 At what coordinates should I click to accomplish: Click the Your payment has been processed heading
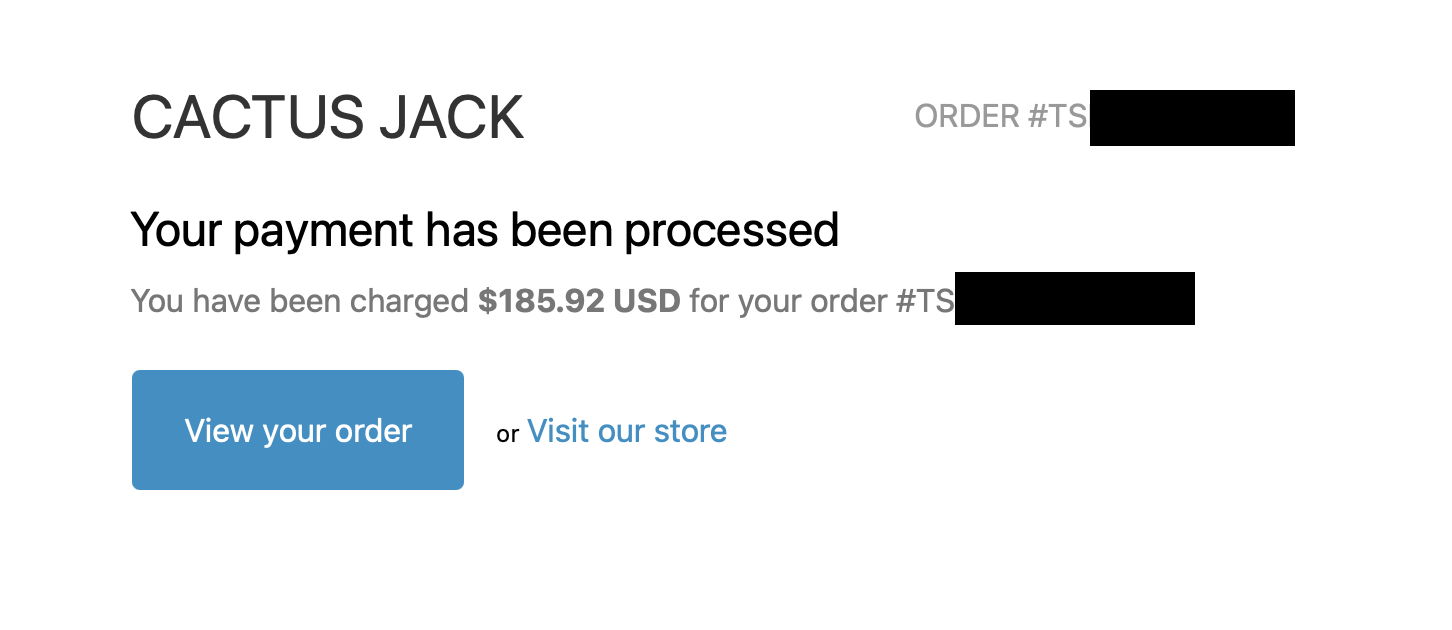click(x=485, y=230)
